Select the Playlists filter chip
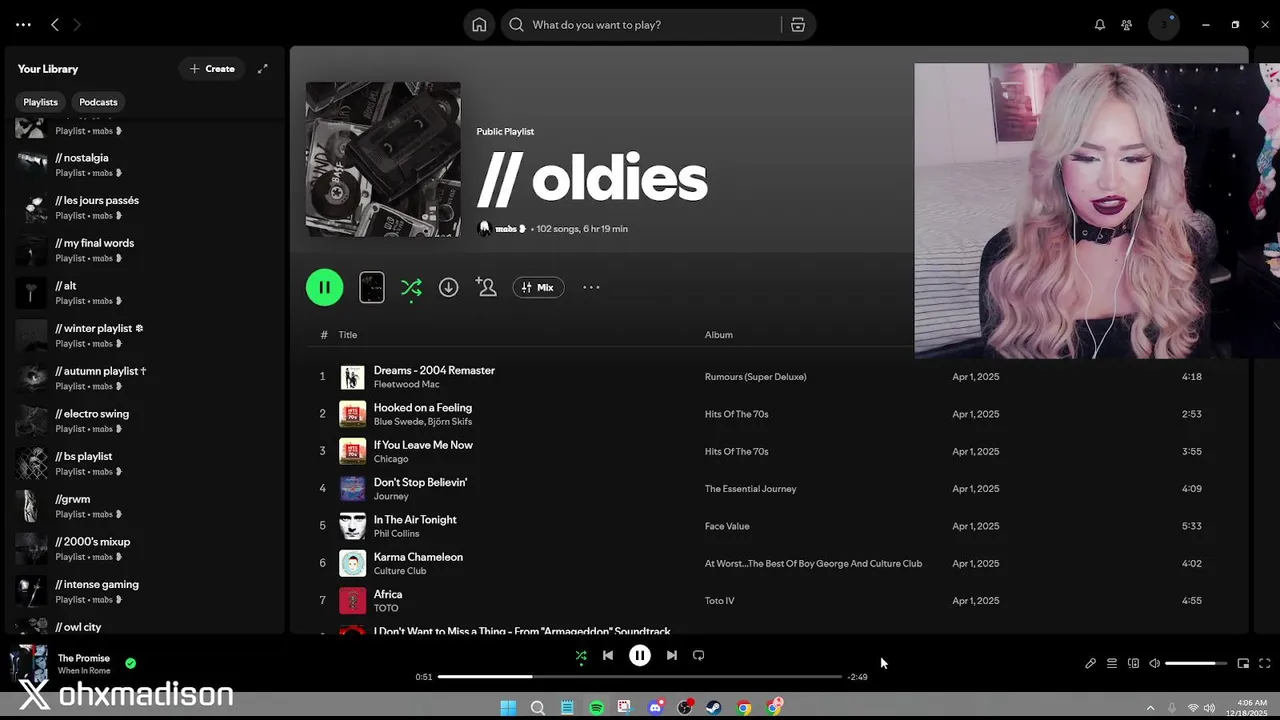Screen dimensions: 1280x720 [41, 102]
